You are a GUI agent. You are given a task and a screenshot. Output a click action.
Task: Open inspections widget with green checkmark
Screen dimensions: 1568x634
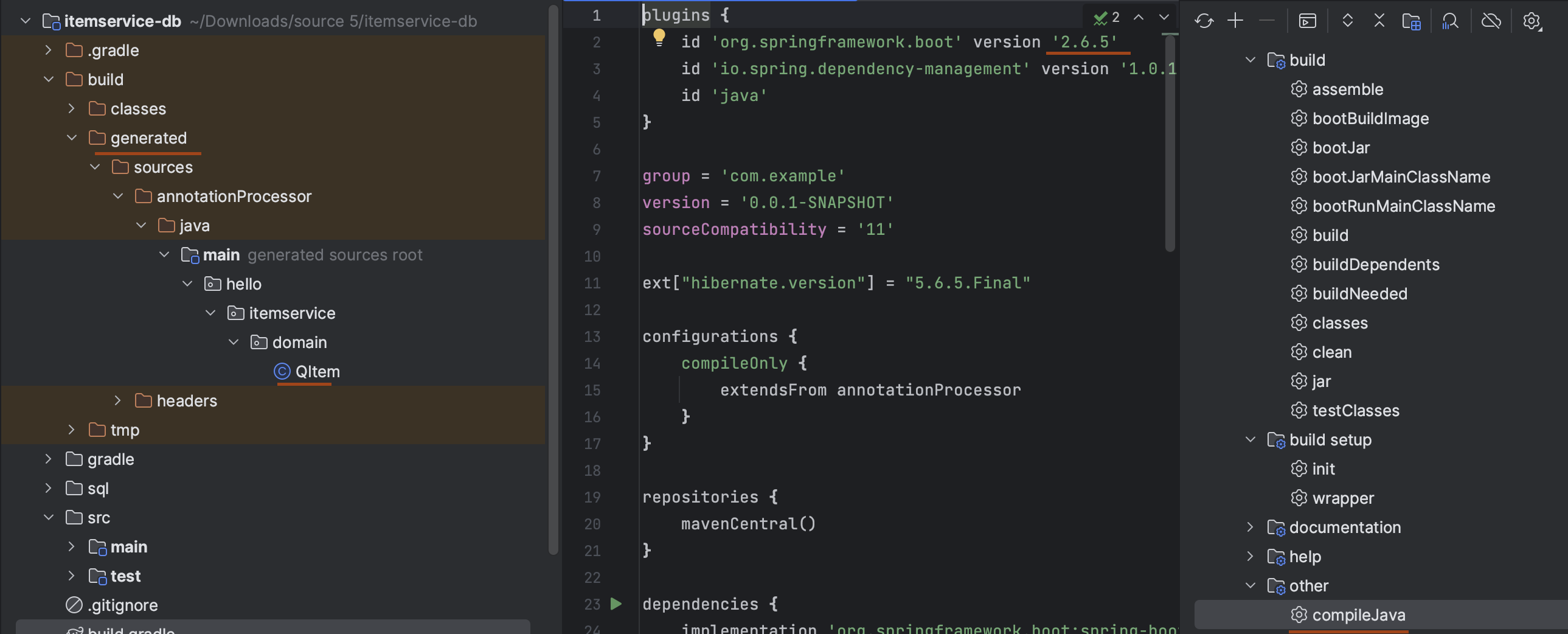(1106, 18)
